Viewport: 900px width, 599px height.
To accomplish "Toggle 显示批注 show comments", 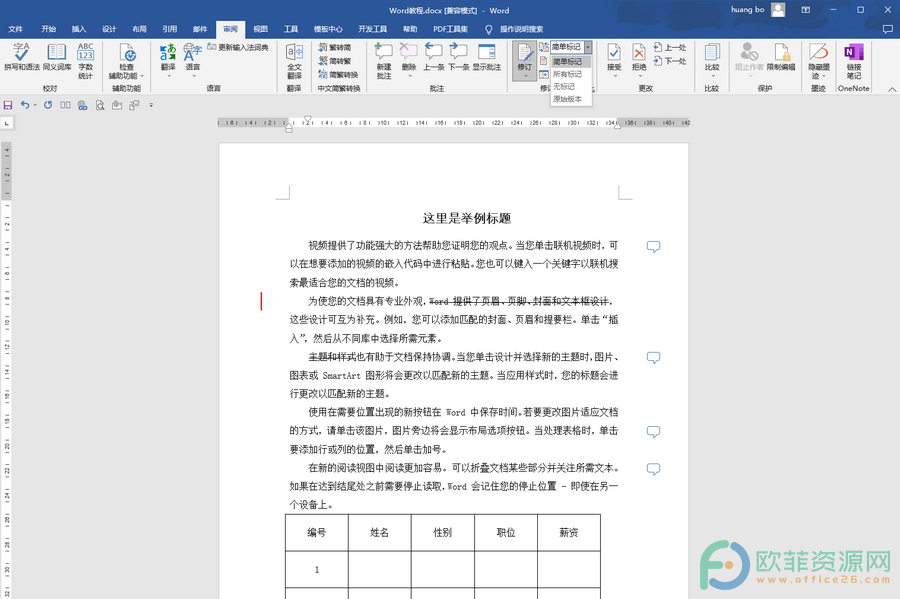I will point(487,57).
